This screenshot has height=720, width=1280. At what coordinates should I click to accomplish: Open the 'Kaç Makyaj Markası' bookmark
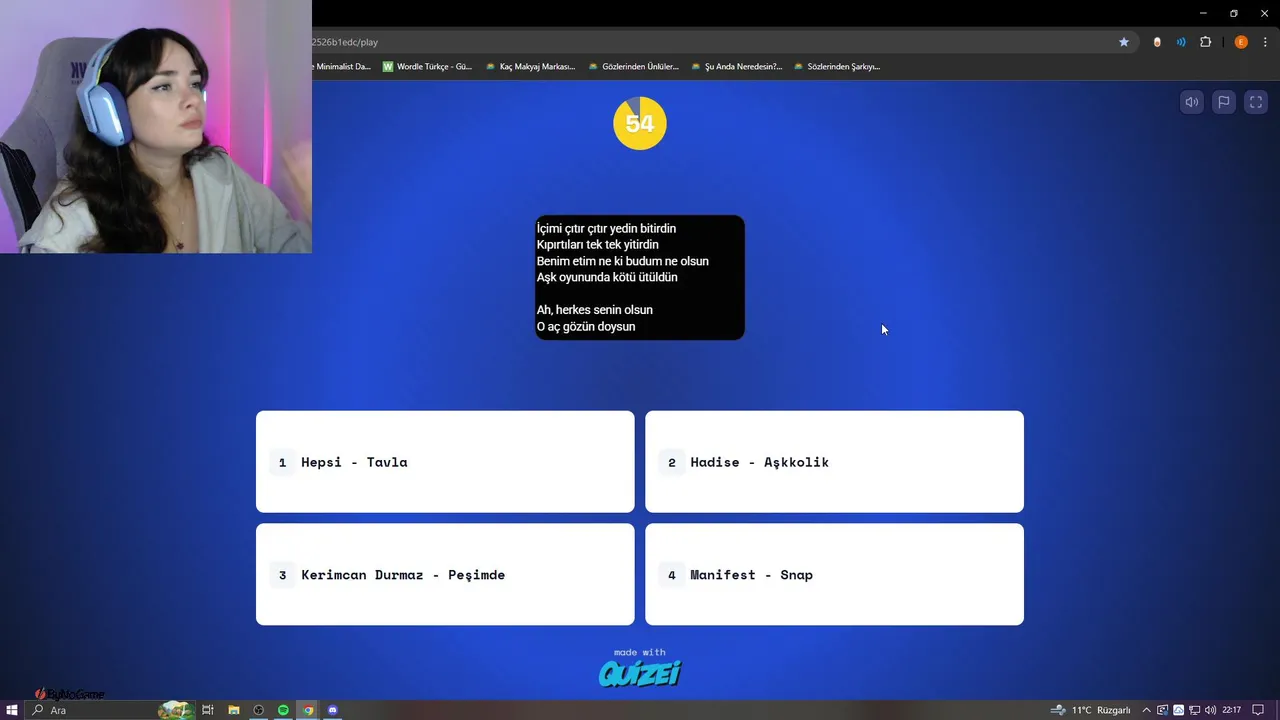(530, 67)
